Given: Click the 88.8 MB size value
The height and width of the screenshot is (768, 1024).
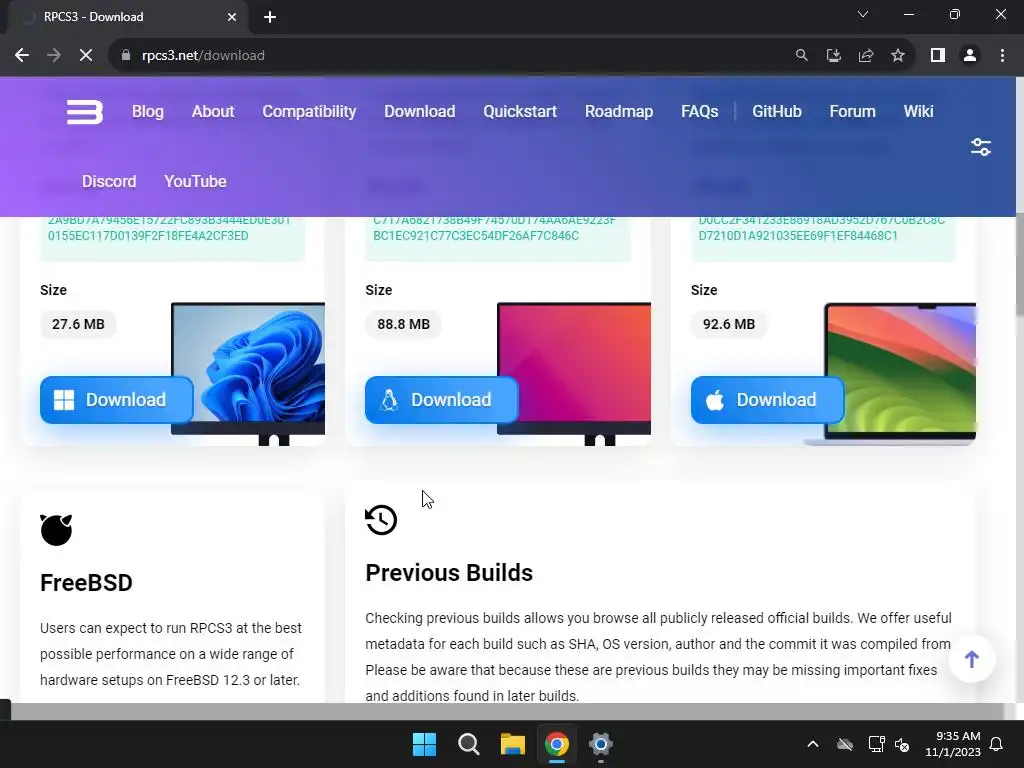Looking at the screenshot, I should click(x=404, y=324).
